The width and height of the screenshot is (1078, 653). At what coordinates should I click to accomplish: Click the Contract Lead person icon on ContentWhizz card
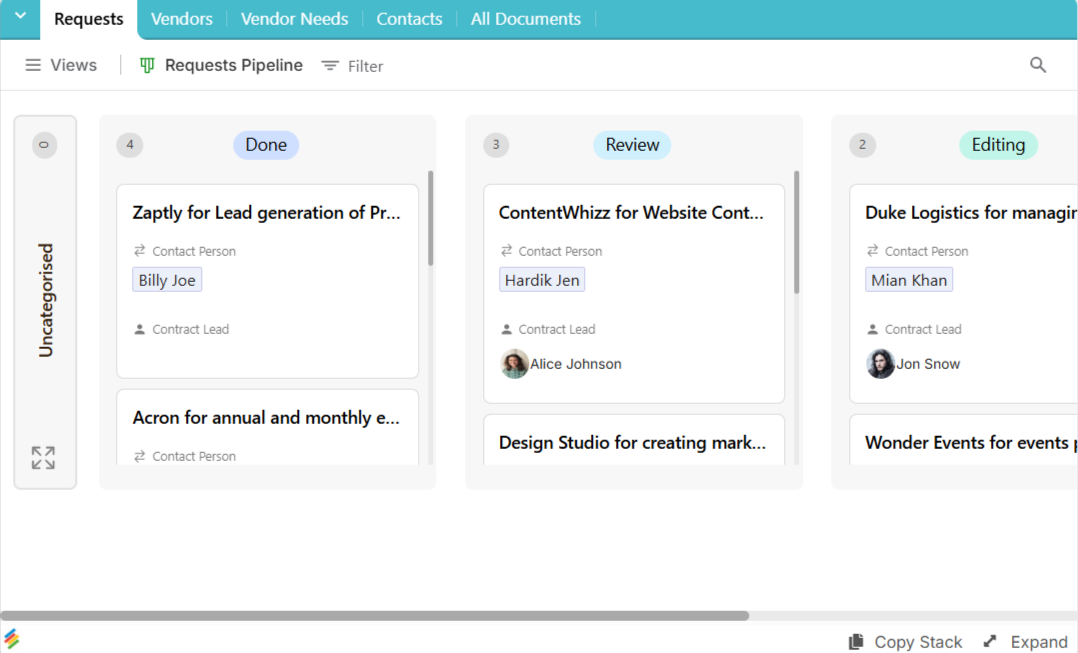pos(507,329)
